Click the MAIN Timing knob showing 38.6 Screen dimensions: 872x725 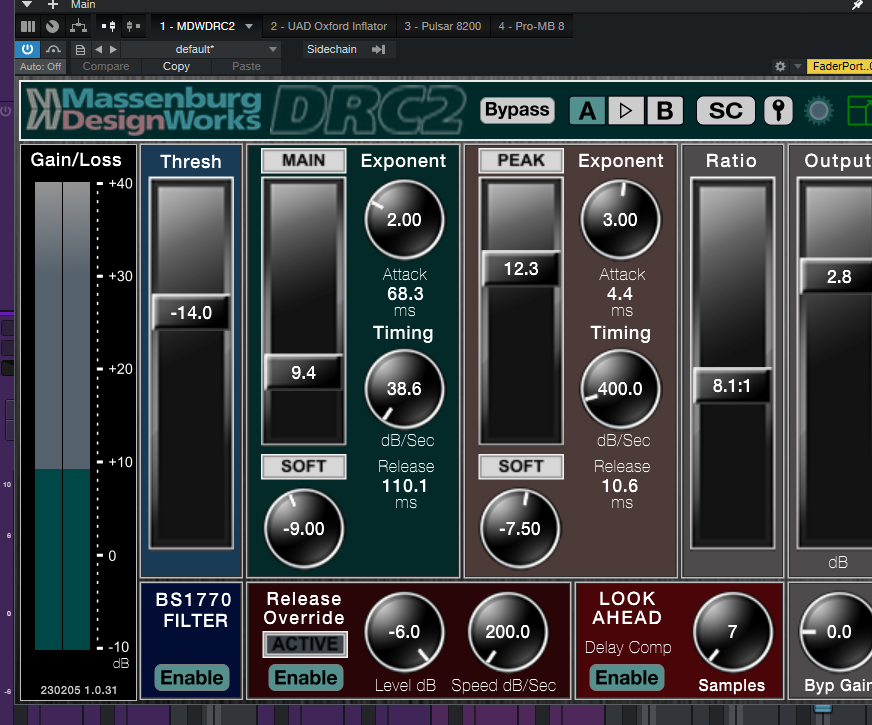(x=404, y=389)
